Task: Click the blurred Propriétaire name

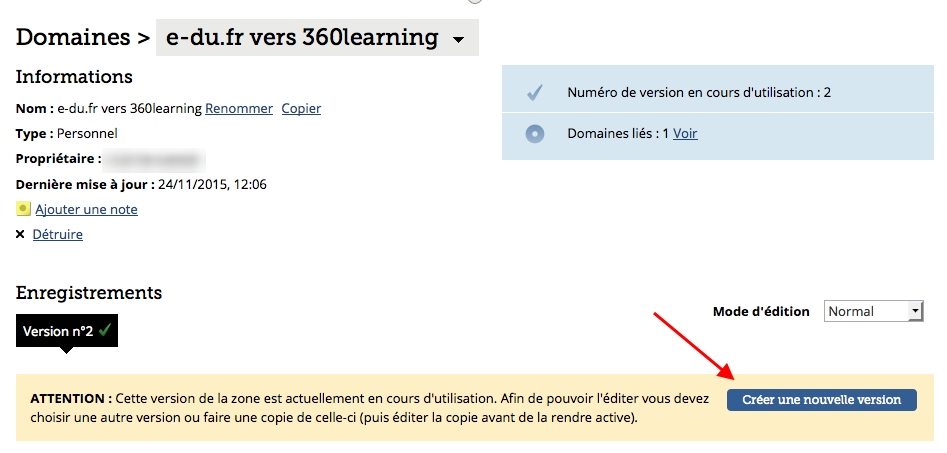Action: coord(155,159)
